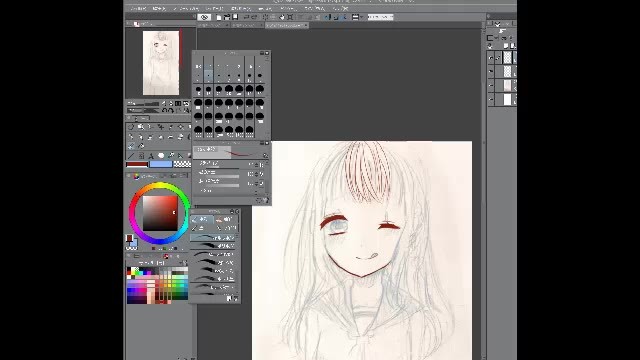Screen dimensions: 640x360
Task: Toggle Snap to Ruler in command bar
Action: (328, 17)
